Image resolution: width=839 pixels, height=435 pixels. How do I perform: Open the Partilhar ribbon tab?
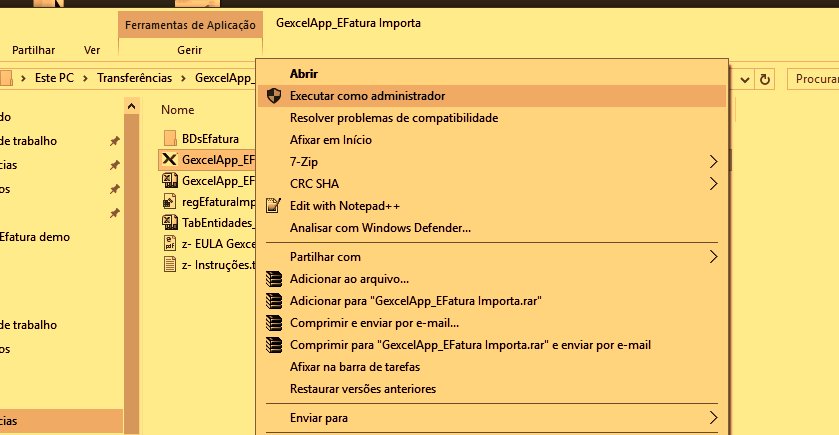tap(34, 49)
